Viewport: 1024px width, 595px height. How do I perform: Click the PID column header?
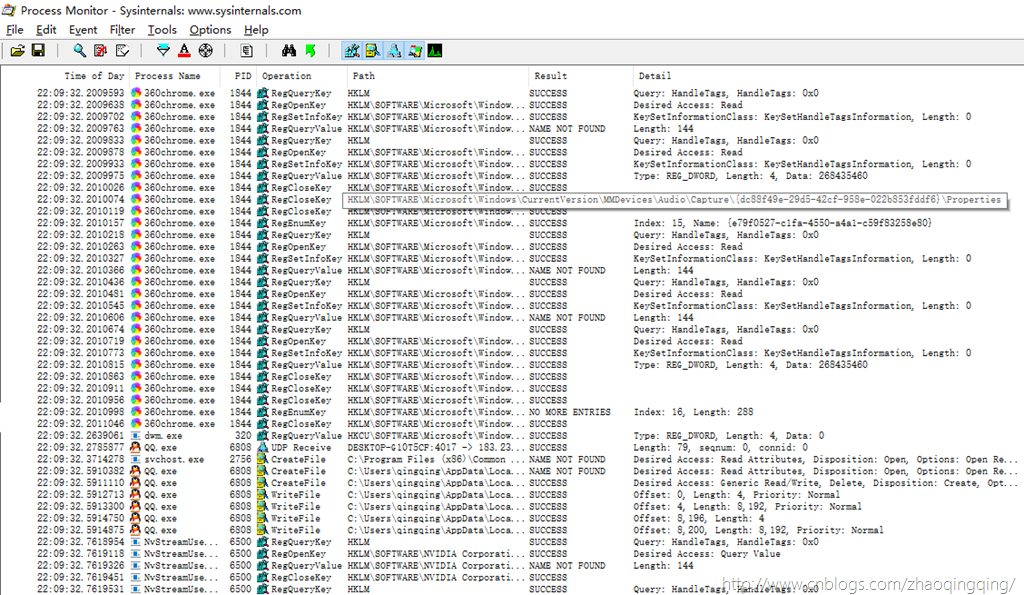243,76
